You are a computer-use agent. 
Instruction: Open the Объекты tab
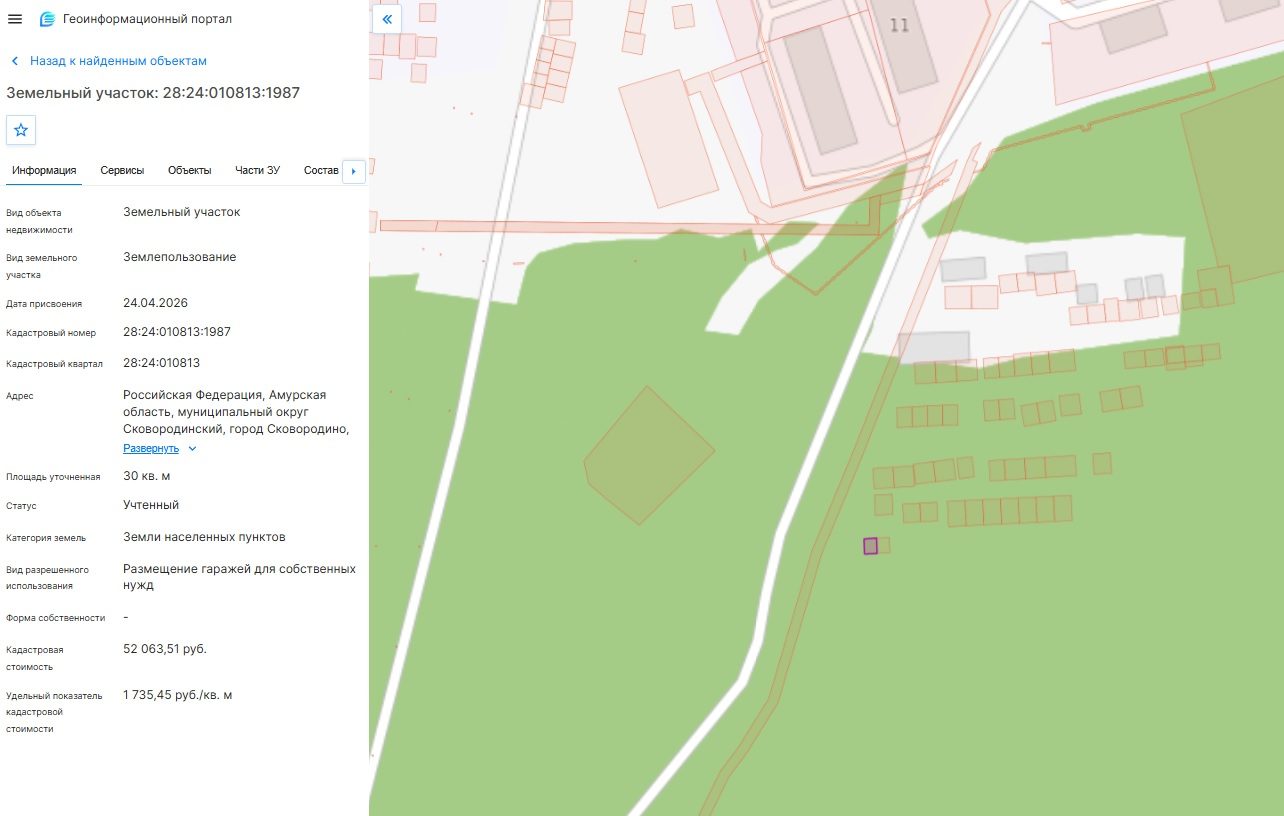coord(190,170)
